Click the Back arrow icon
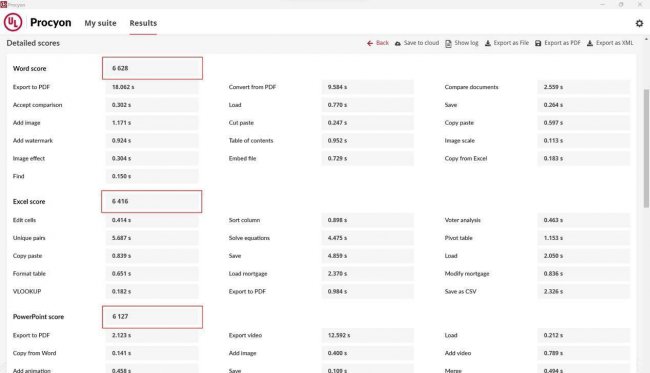Image resolution: width=650 pixels, height=373 pixels. (370, 43)
